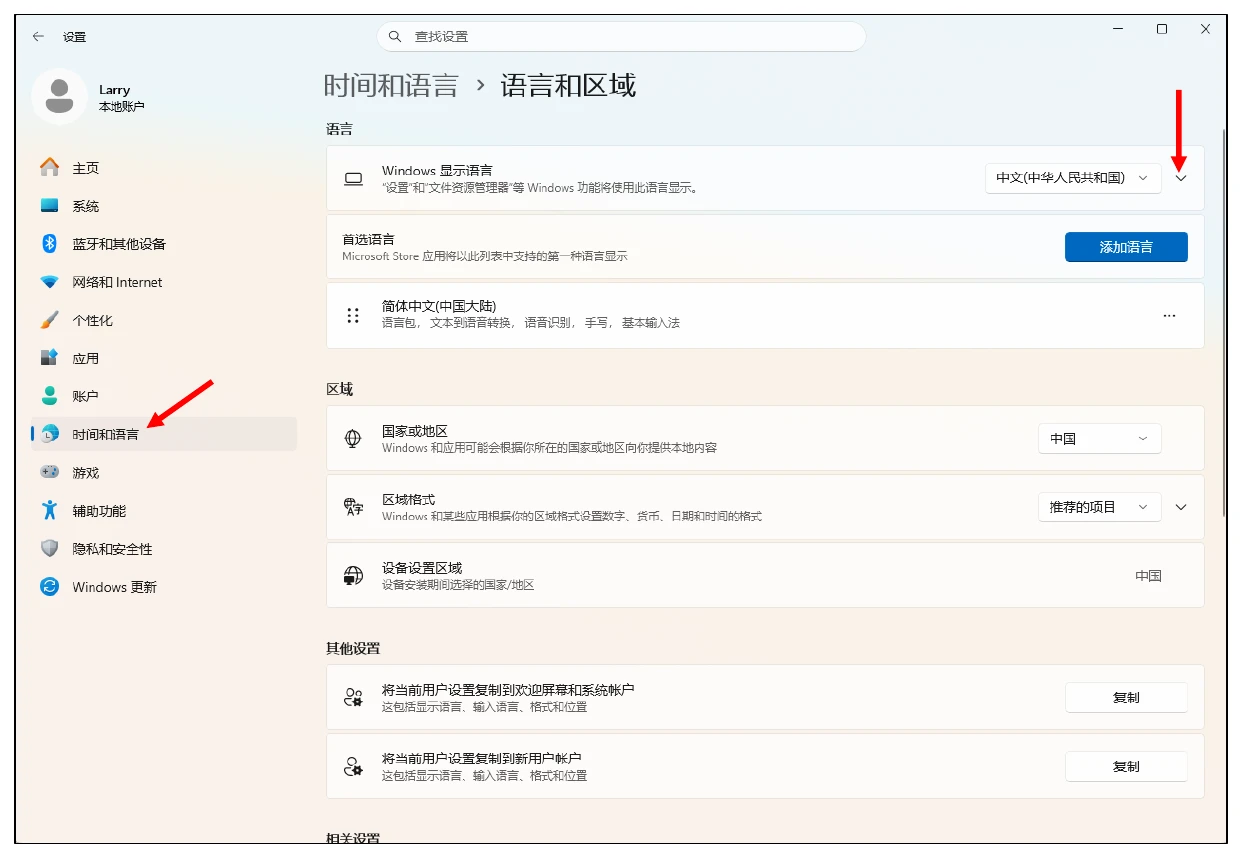Click 复制 for 新用户帐户
1242x858 pixels.
tap(1126, 767)
